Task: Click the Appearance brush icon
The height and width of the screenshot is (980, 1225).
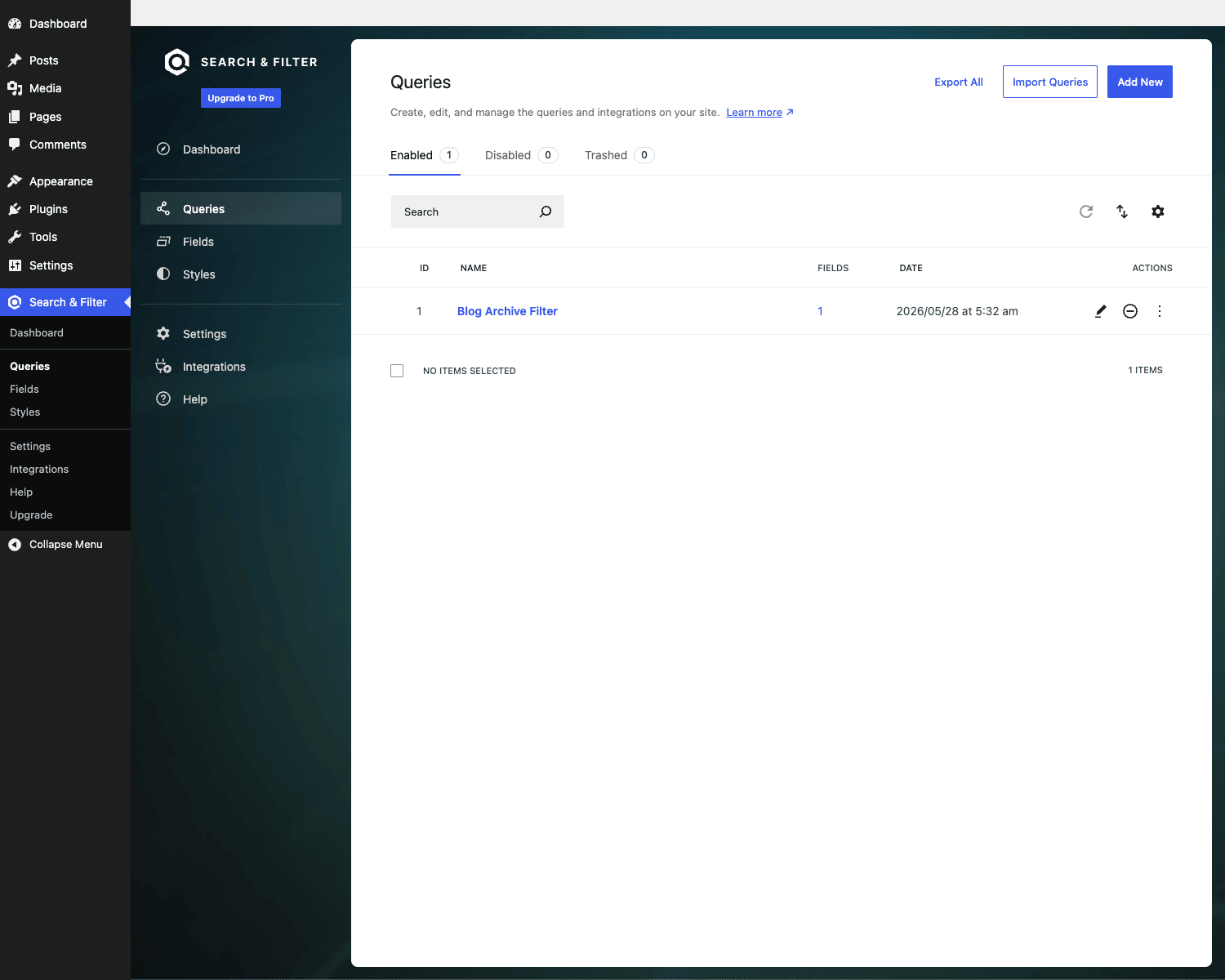Action: click(15, 181)
